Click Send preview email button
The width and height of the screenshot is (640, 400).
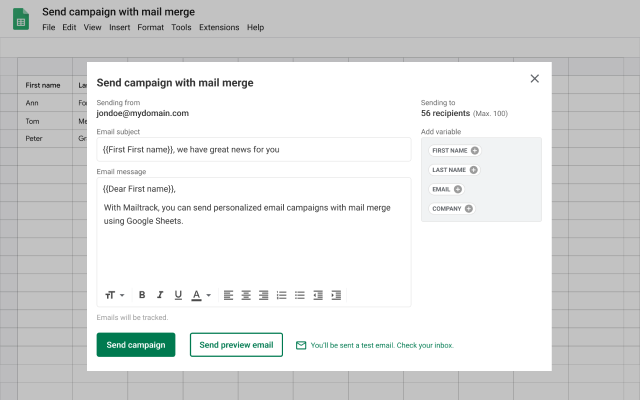point(236,345)
